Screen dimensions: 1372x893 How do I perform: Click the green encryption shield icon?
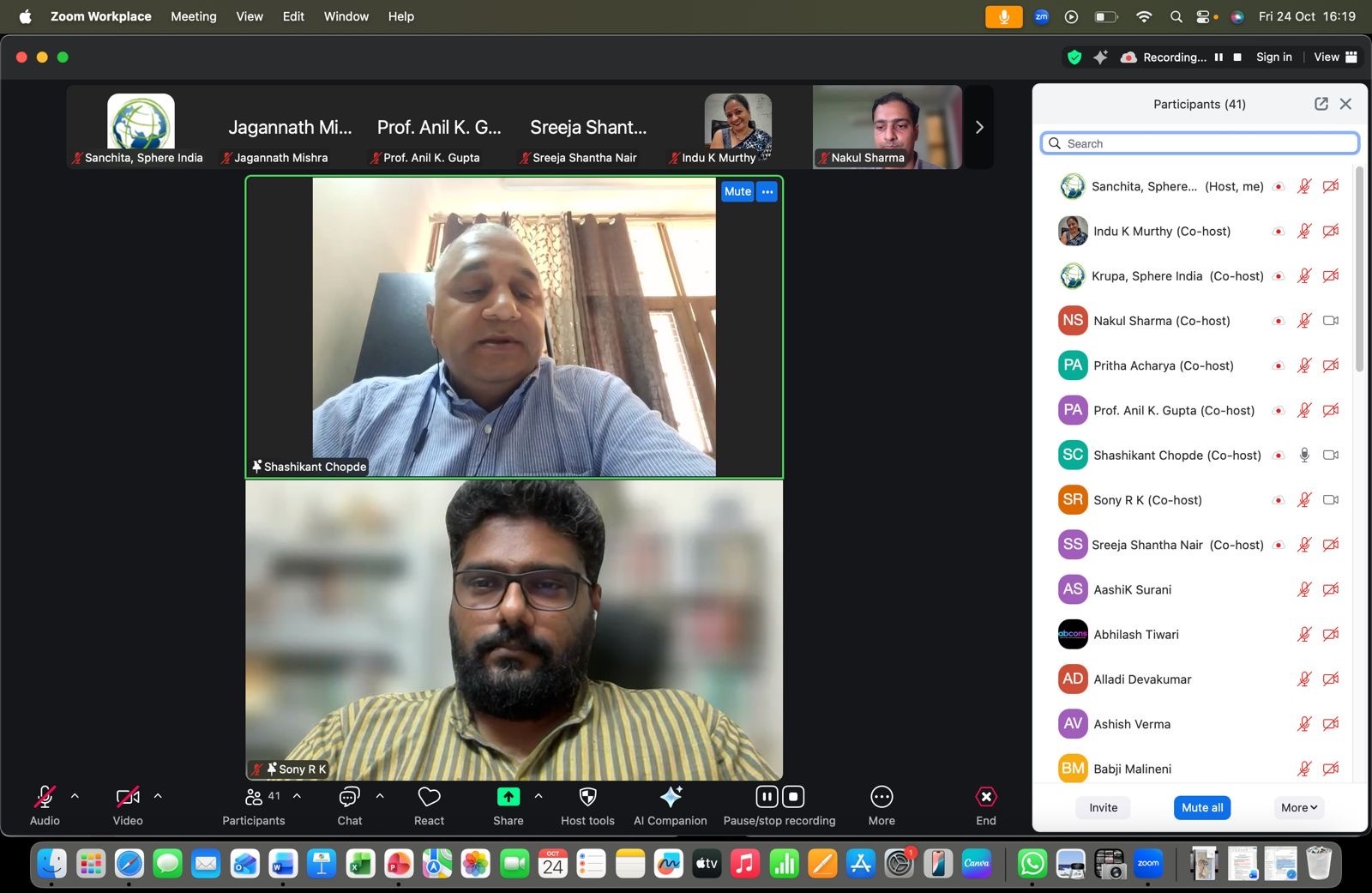(1074, 57)
